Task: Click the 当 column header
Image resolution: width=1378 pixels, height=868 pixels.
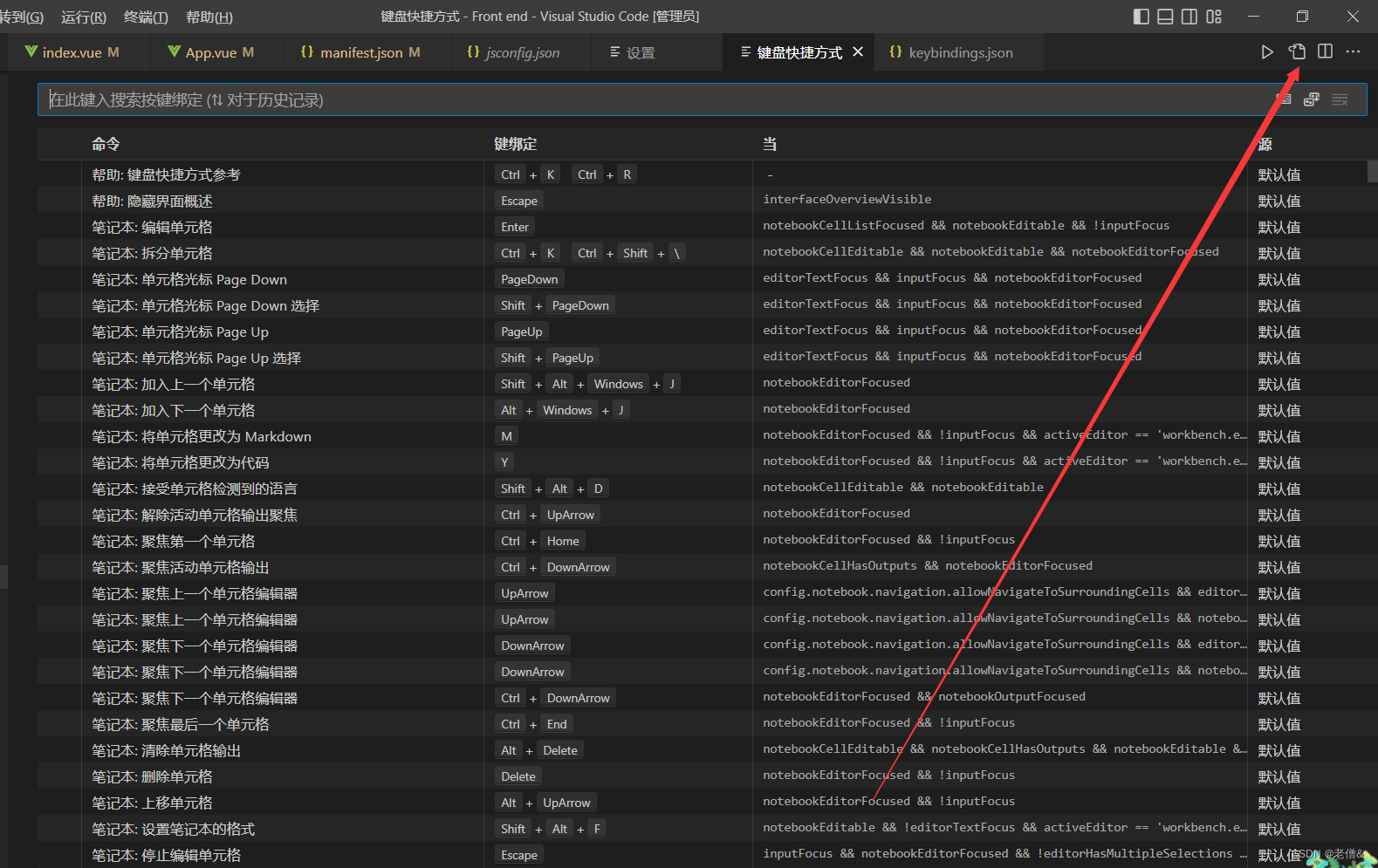Action: point(770,144)
